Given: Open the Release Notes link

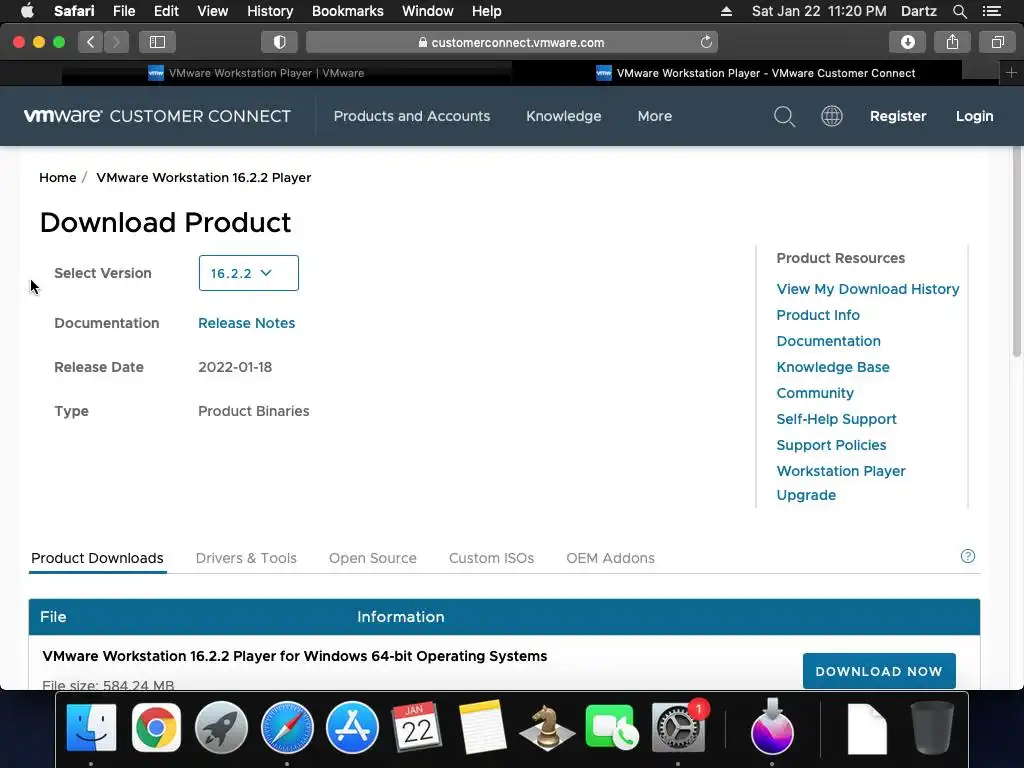Looking at the screenshot, I should pyautogui.click(x=246, y=323).
